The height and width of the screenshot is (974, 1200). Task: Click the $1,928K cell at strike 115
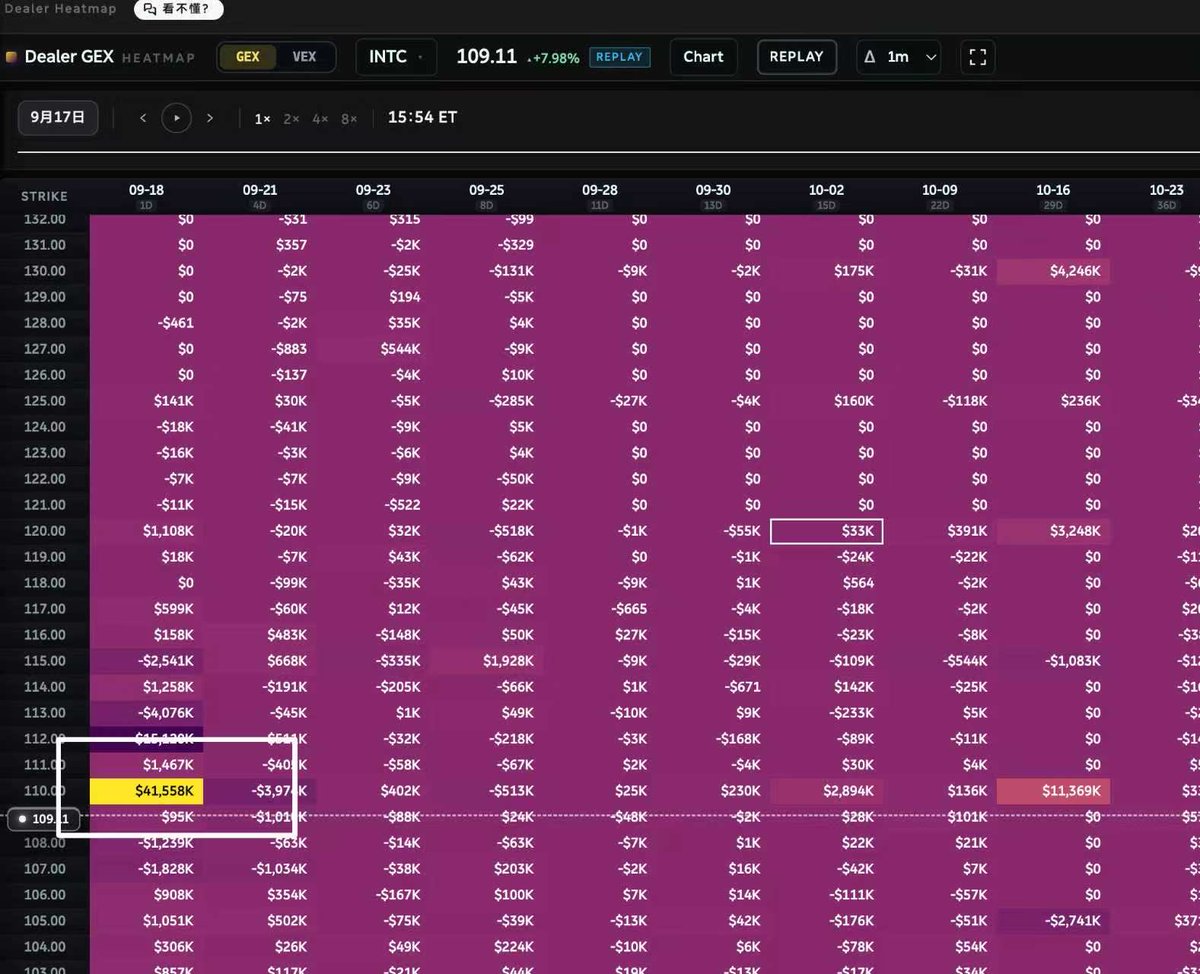[486, 661]
